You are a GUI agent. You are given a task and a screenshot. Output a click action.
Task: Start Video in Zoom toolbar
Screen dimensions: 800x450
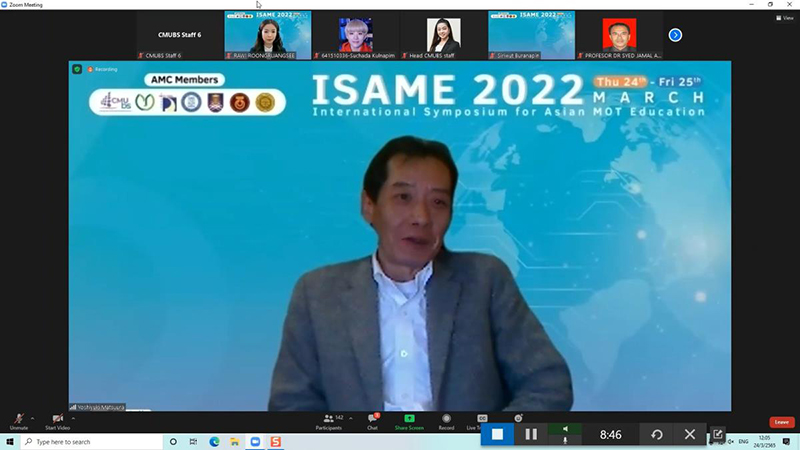click(57, 421)
